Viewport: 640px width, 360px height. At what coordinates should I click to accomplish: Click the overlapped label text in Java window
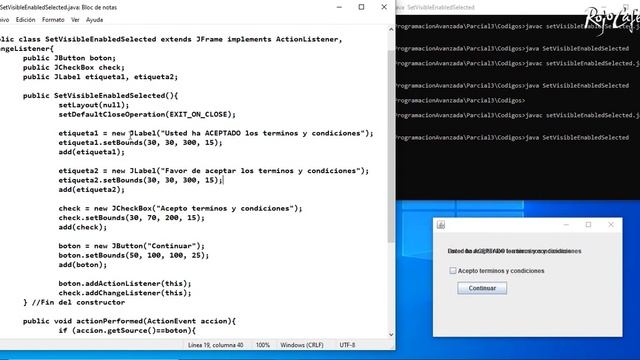pyautogui.click(x=514, y=251)
